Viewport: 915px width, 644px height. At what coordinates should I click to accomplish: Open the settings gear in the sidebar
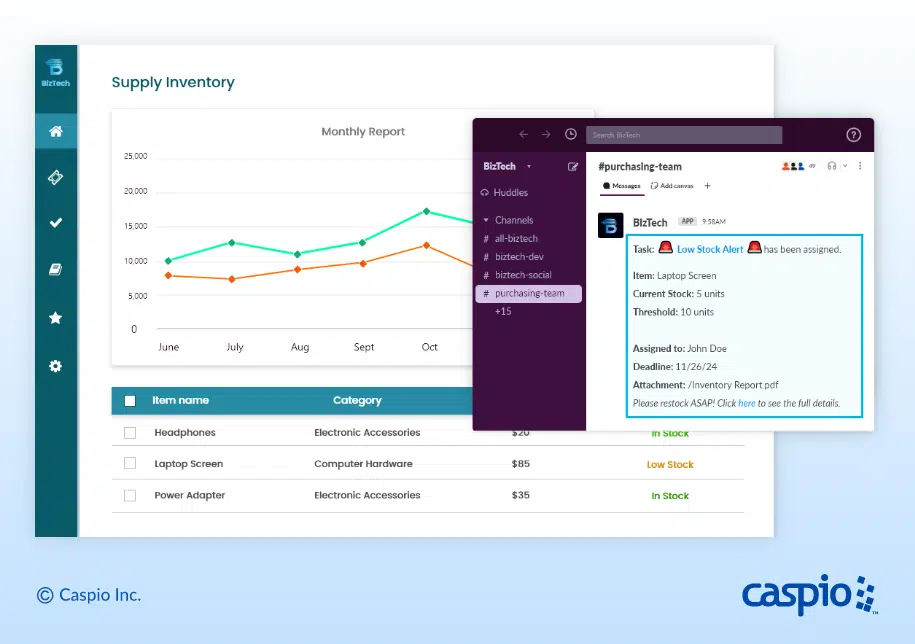tap(56, 366)
